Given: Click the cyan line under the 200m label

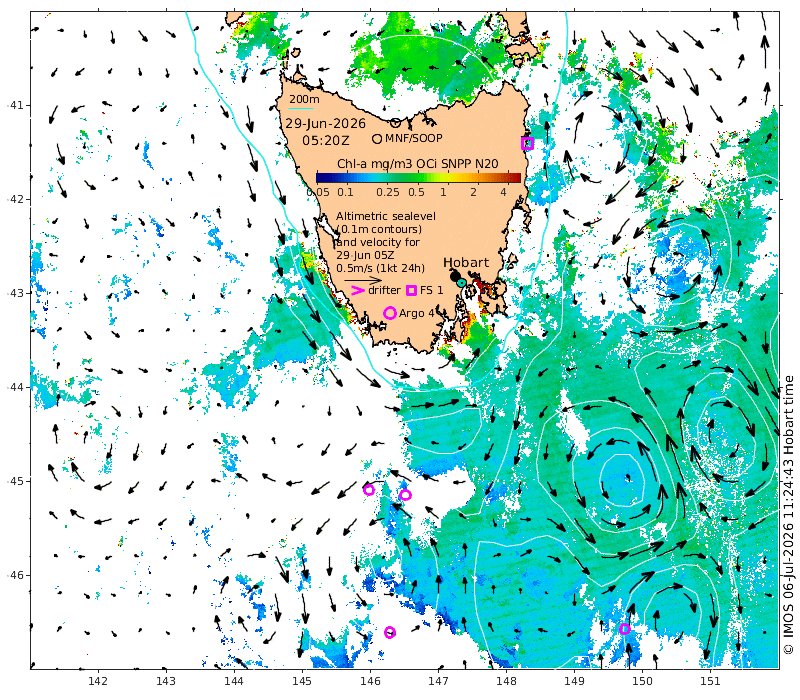Looking at the screenshot, I should pos(301,108).
